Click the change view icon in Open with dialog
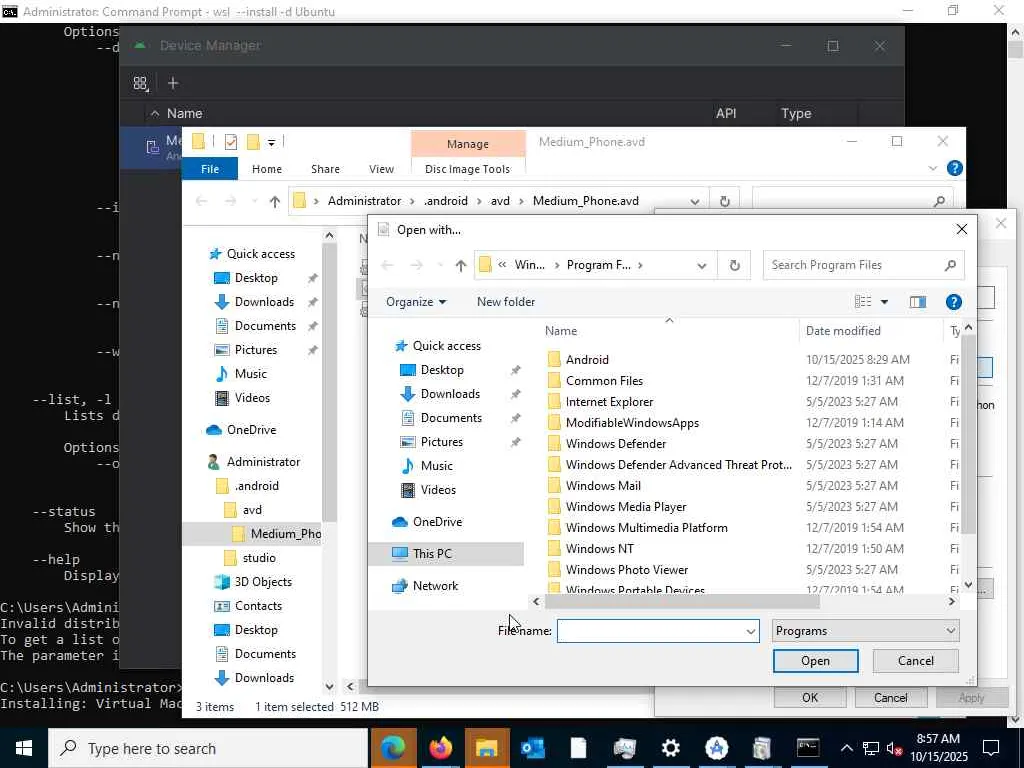This screenshot has height=768, width=1024. click(x=863, y=302)
